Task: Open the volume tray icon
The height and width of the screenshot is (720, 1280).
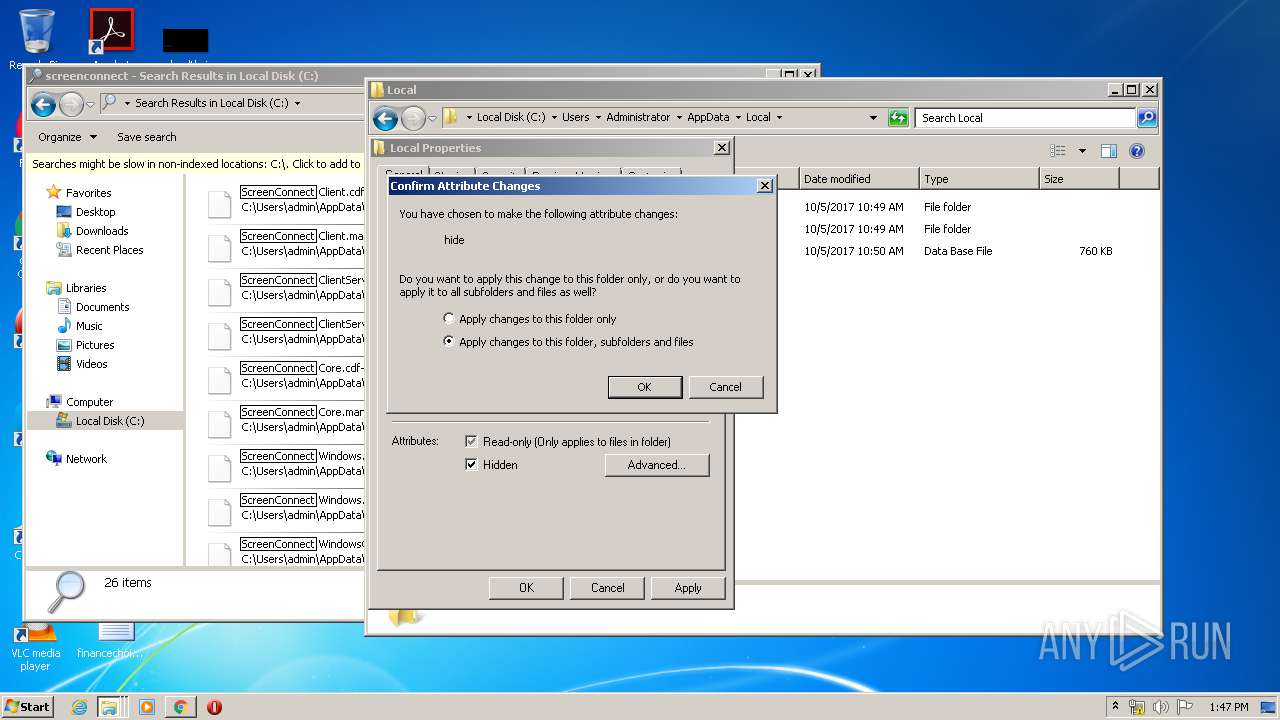Action: click(1161, 707)
